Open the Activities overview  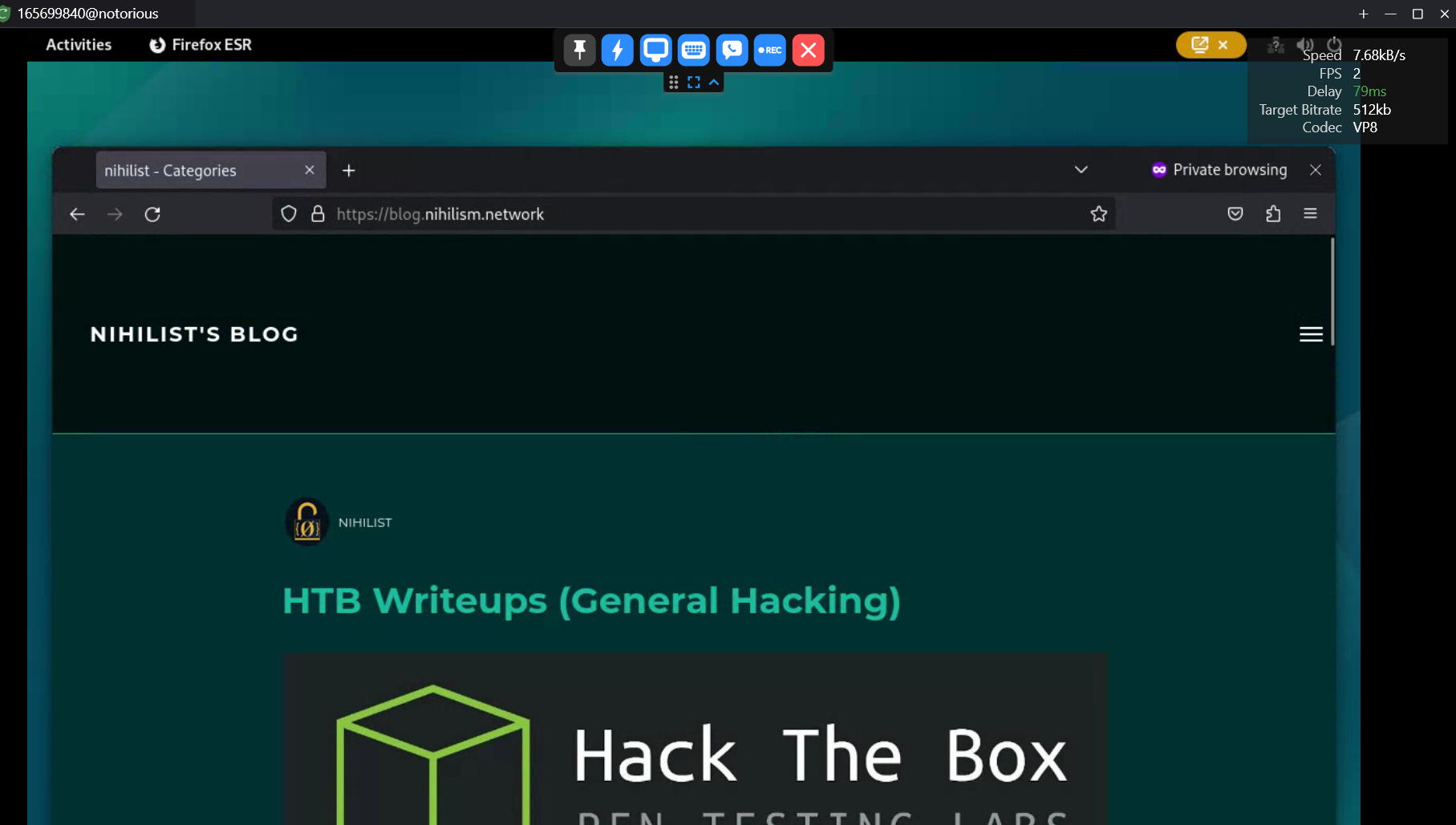(79, 45)
